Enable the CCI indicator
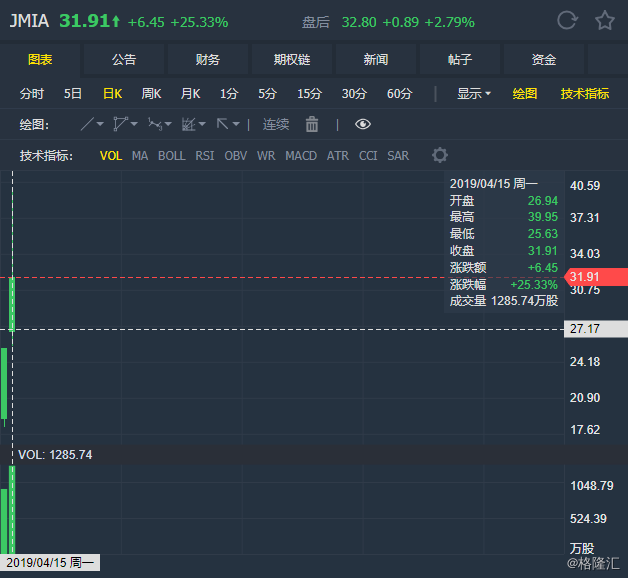 tap(368, 155)
